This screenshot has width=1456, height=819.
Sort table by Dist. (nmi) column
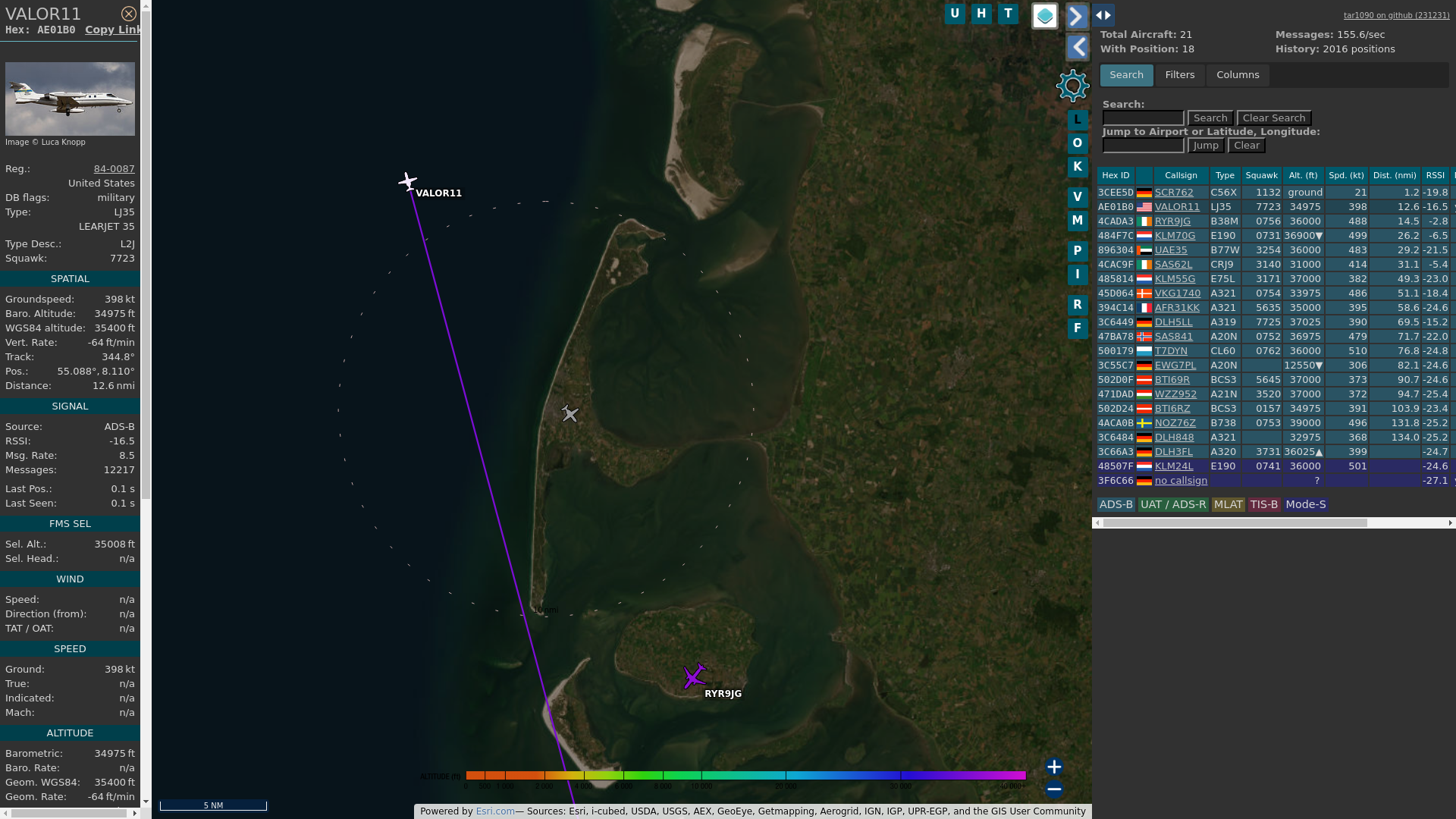click(1395, 175)
